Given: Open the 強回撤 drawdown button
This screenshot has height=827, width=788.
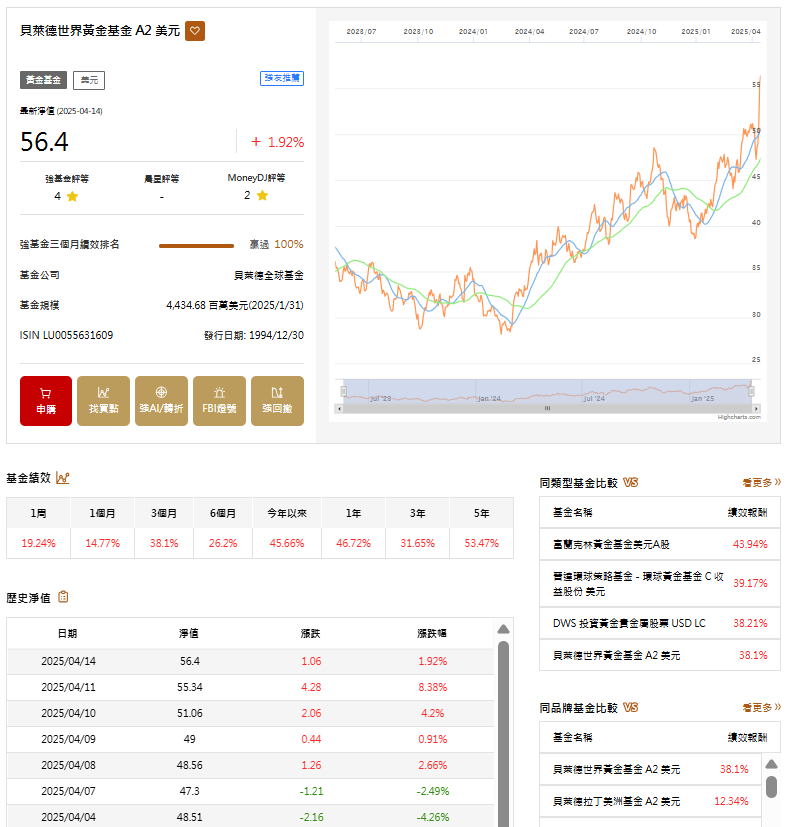Looking at the screenshot, I should (x=277, y=401).
